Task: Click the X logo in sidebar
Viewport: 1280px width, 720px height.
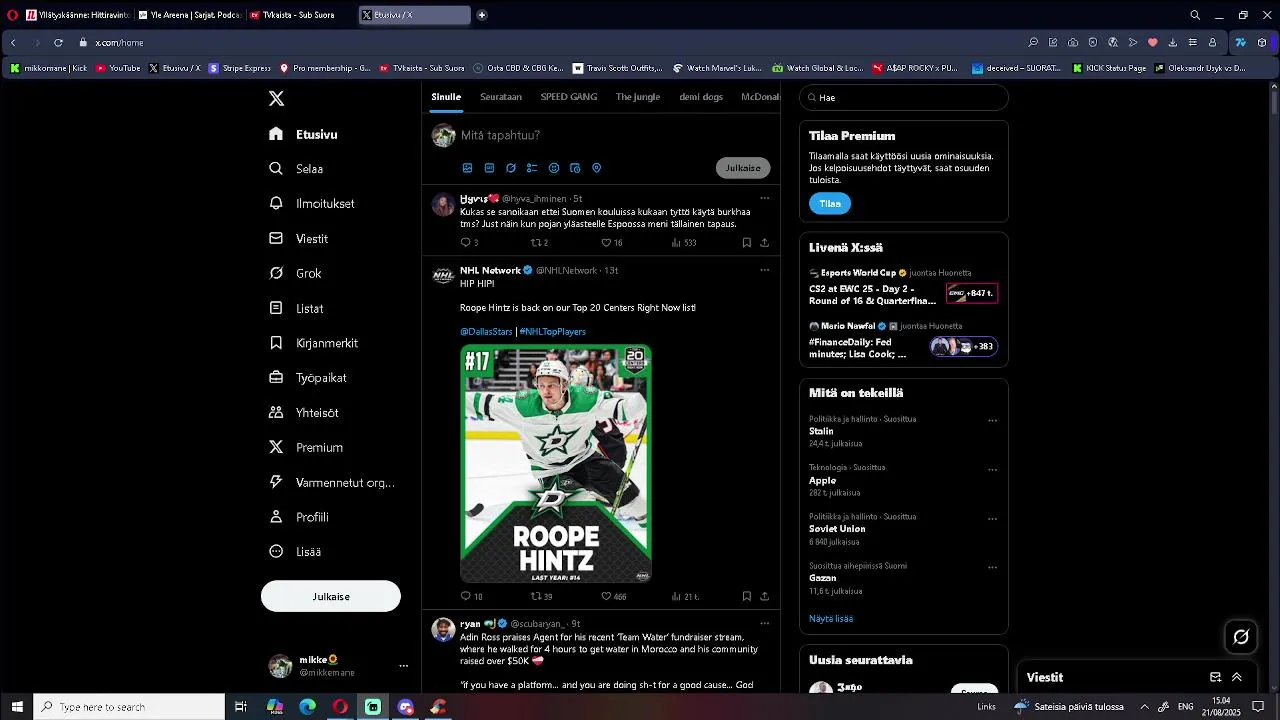Action: coord(277,98)
